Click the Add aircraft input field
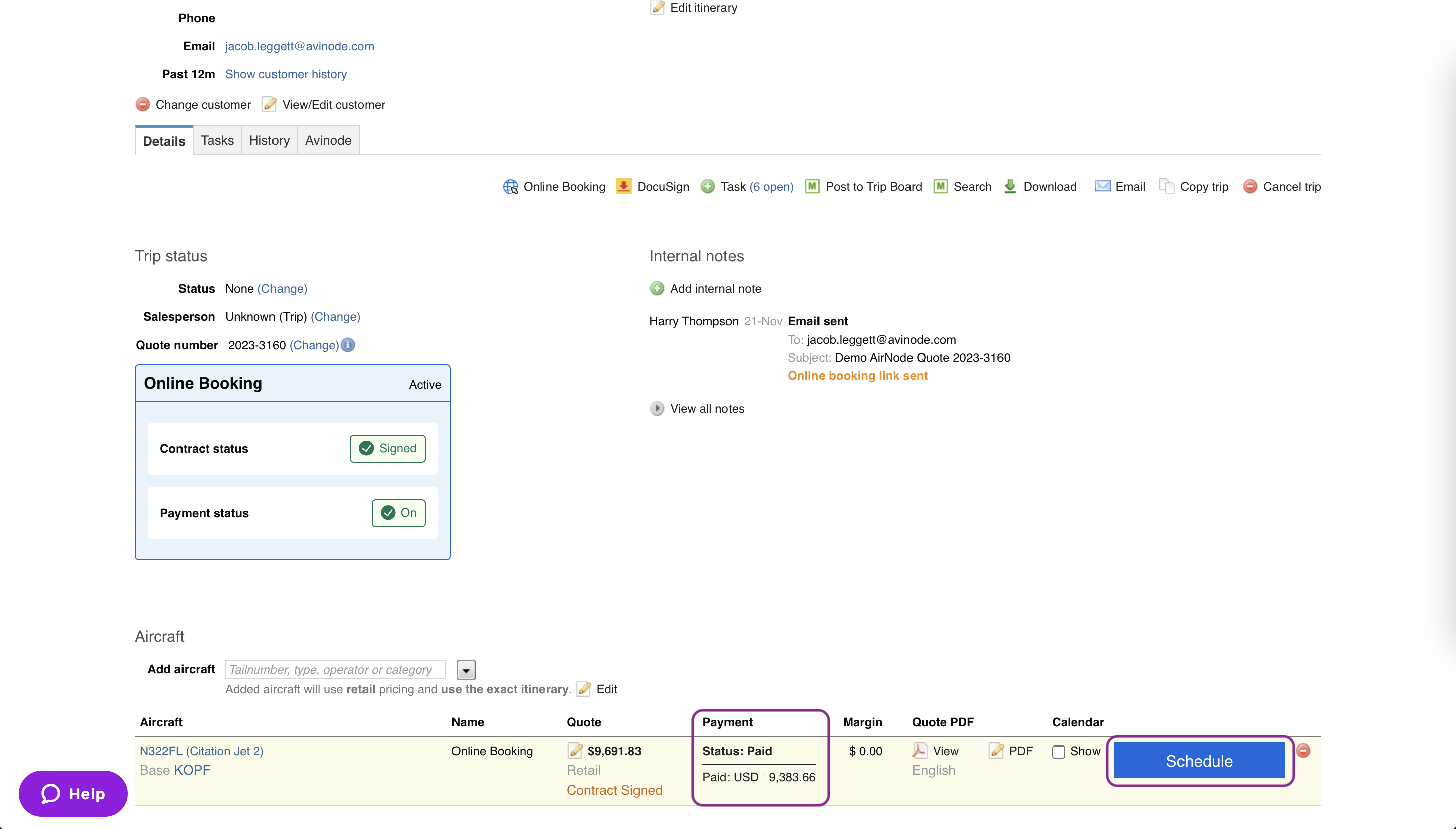This screenshot has height=829, width=1456. (336, 670)
